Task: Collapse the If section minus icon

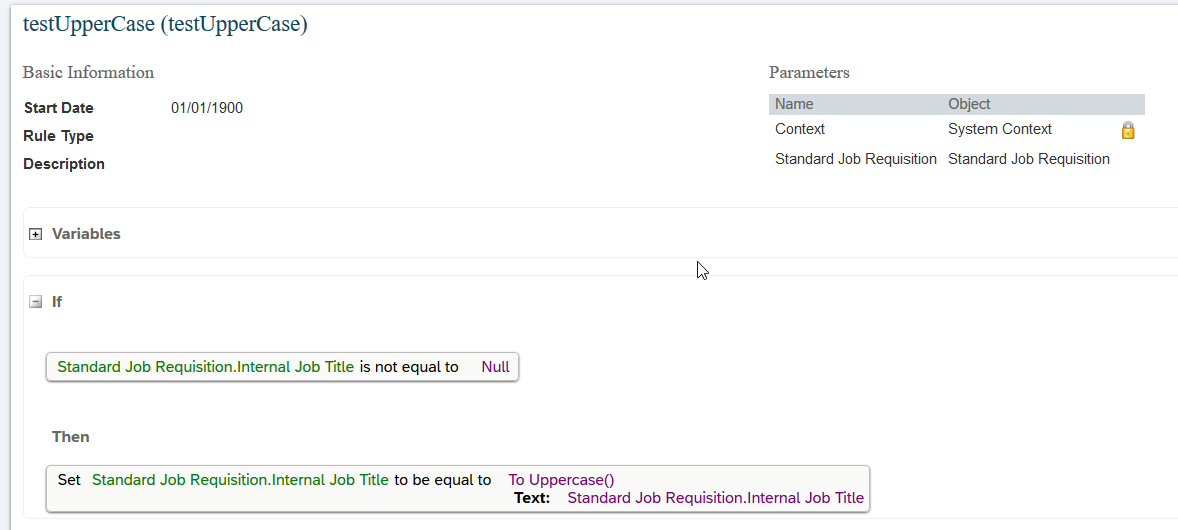Action: pos(35,302)
